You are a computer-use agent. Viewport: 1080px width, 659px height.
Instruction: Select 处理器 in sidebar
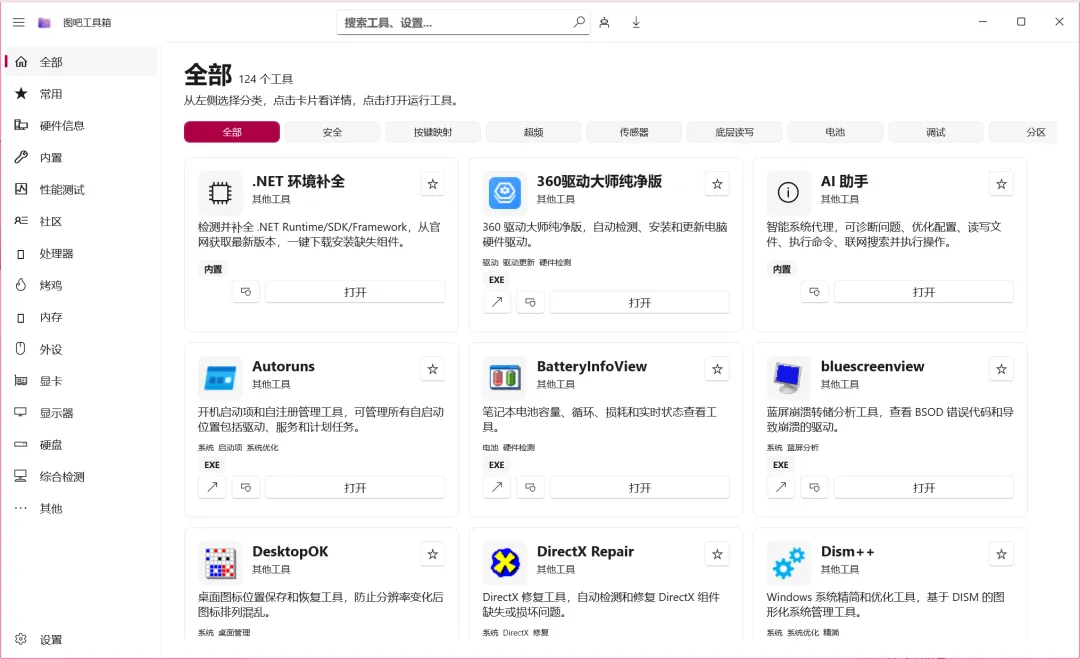pyautogui.click(x=81, y=253)
